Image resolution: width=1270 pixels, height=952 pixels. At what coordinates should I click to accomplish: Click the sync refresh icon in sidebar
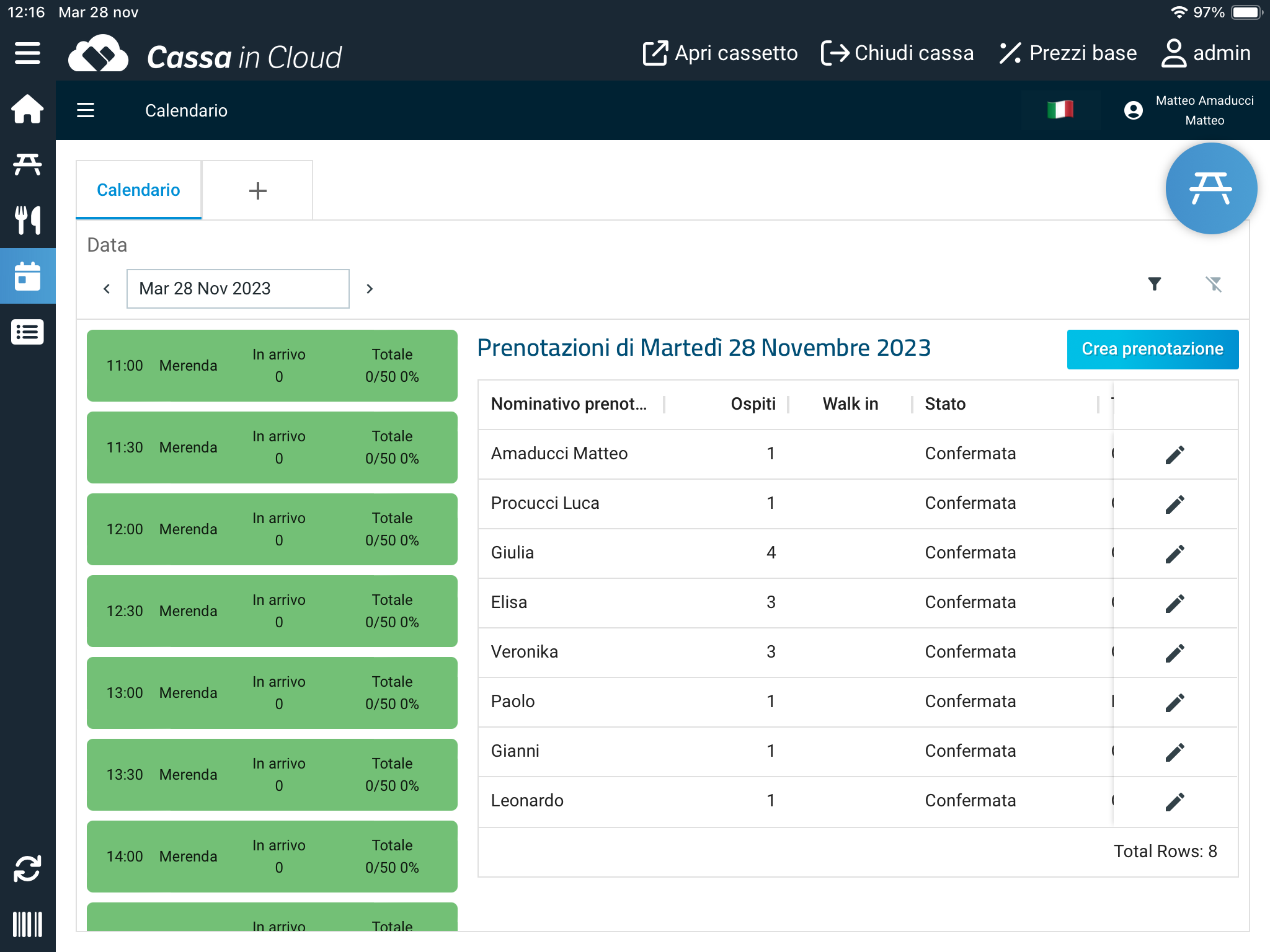(x=27, y=868)
